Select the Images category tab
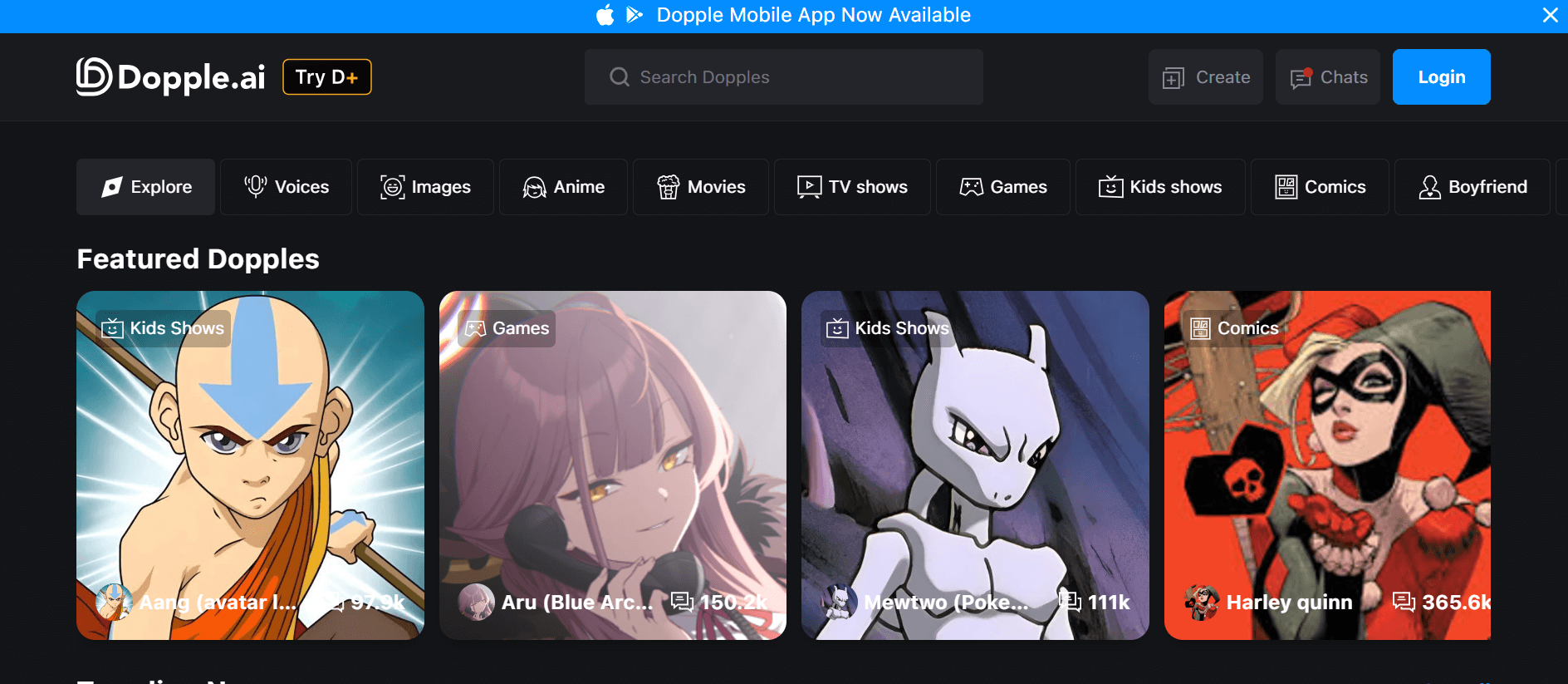 click(425, 187)
